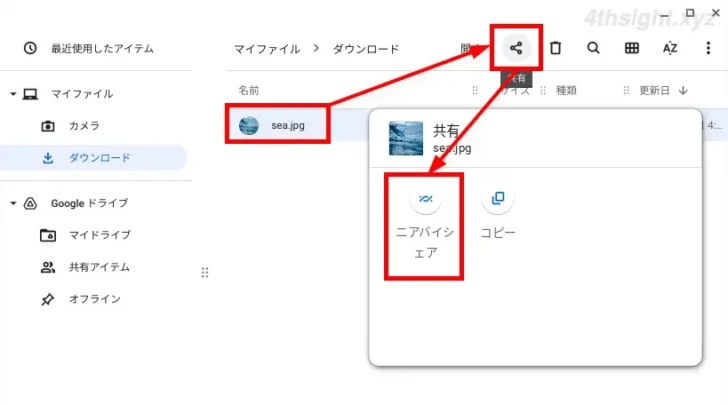Click マイファイル in the breadcrumb

point(267,49)
